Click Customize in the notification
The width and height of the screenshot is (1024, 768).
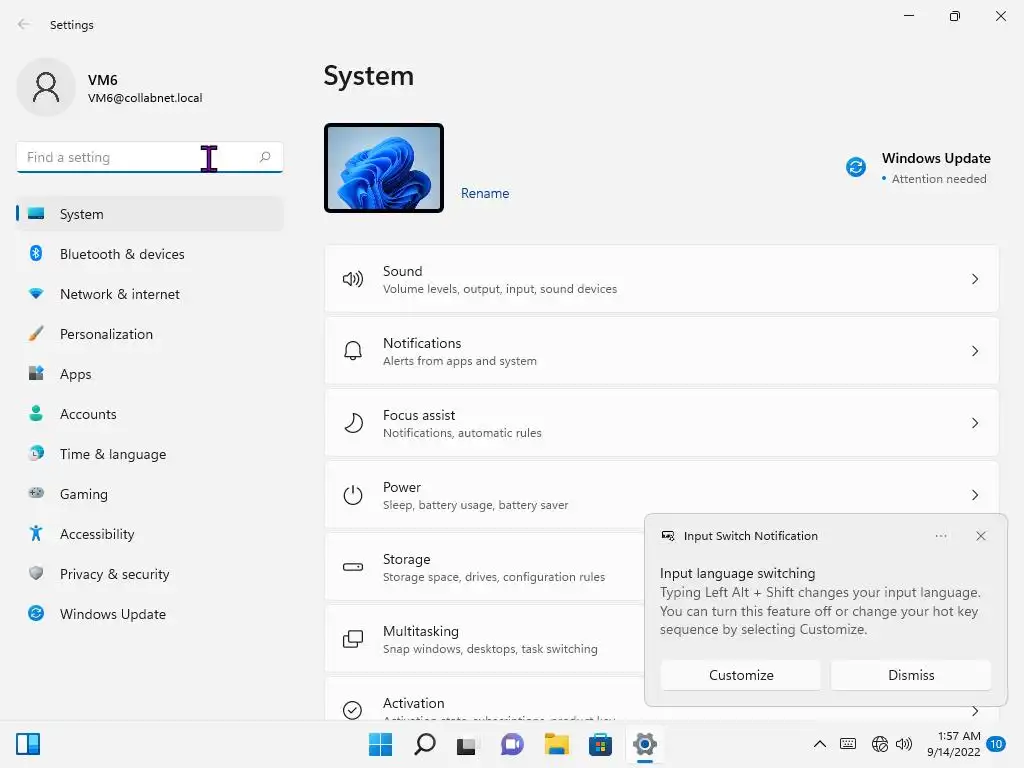741,675
